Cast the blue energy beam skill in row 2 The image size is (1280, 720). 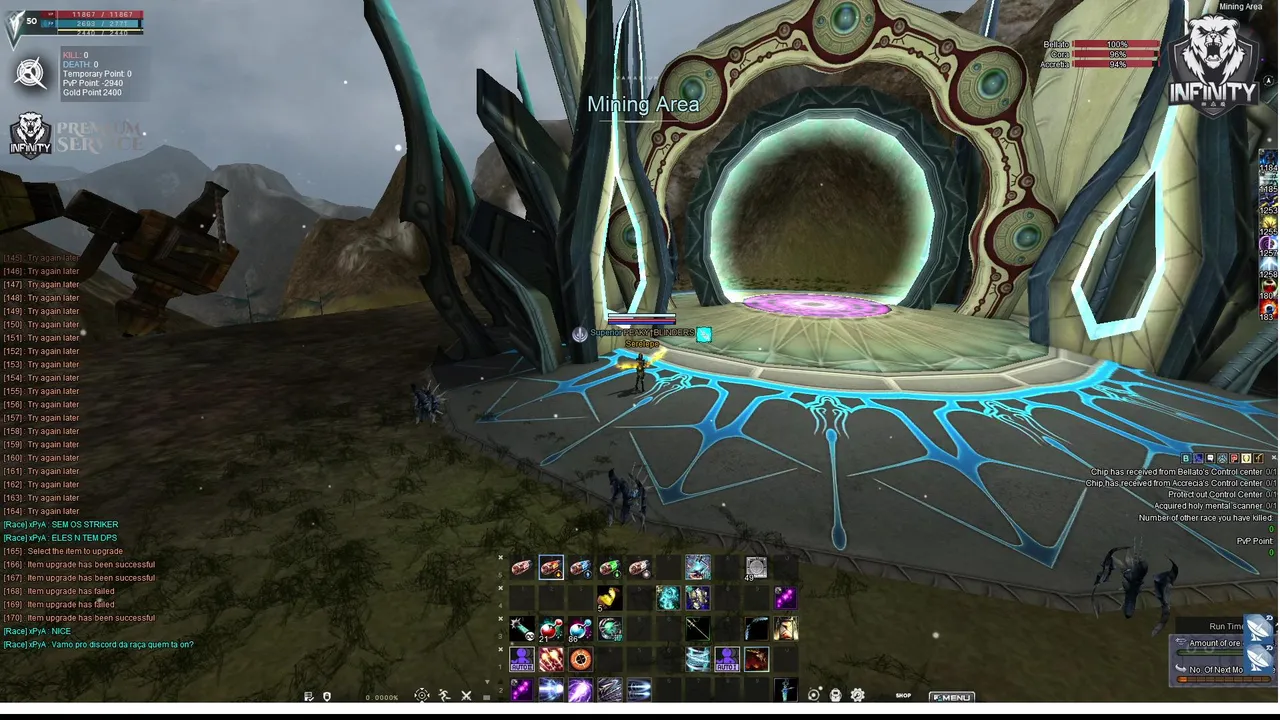[551, 689]
